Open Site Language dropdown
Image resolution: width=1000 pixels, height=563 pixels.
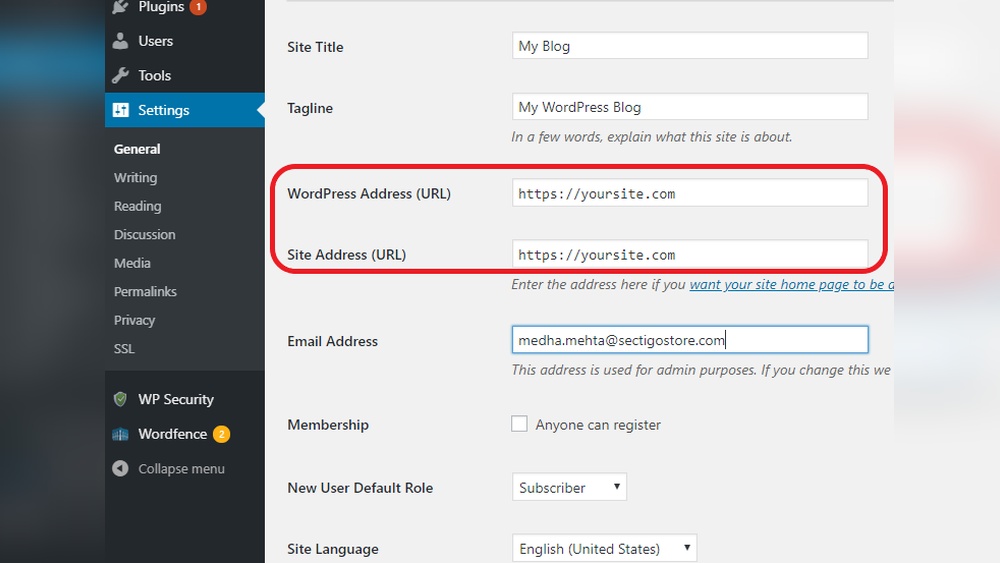(x=605, y=548)
